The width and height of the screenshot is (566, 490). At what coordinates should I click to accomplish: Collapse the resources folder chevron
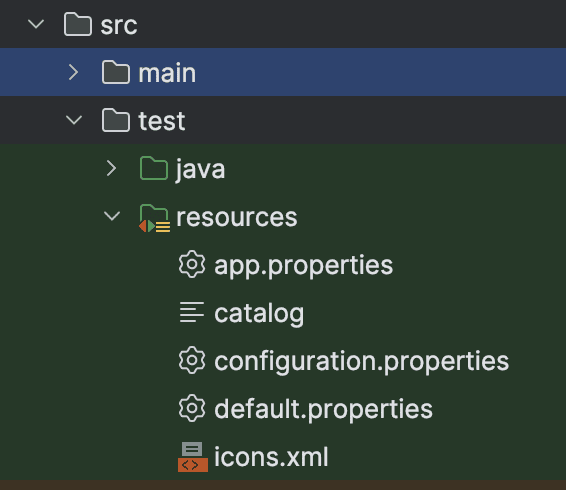pyautogui.click(x=112, y=216)
